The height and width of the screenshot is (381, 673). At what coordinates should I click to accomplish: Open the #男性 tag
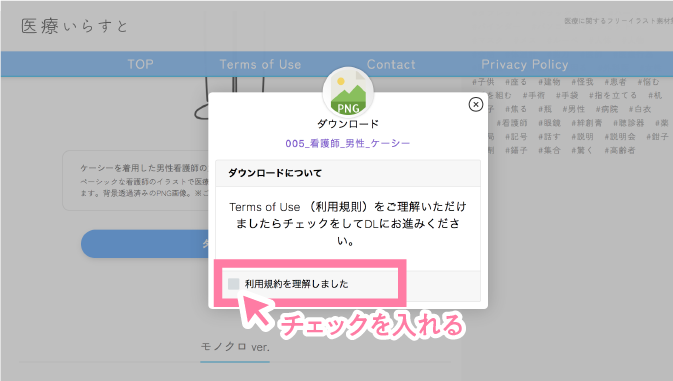click(x=573, y=109)
